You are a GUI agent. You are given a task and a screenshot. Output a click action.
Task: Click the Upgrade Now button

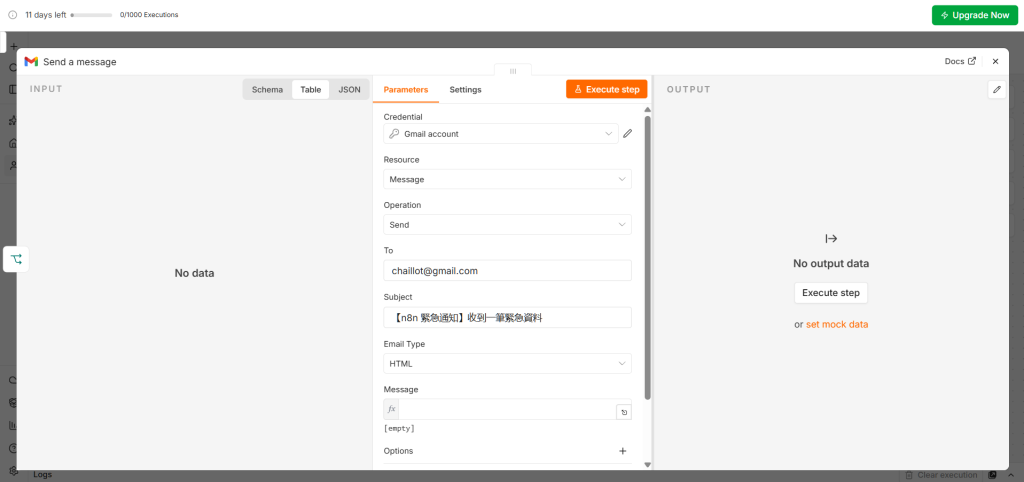pyautogui.click(x=974, y=15)
